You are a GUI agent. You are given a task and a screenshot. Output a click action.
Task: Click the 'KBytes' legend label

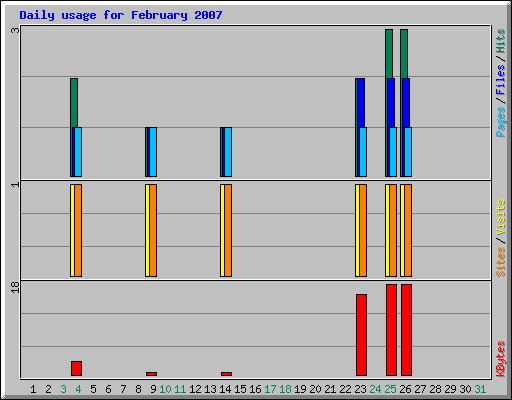500,359
